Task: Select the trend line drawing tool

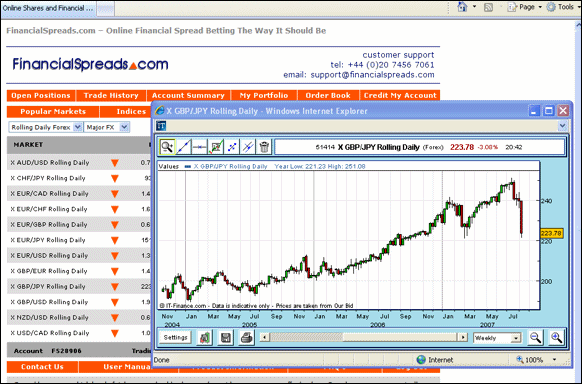Action: pyautogui.click(x=184, y=147)
